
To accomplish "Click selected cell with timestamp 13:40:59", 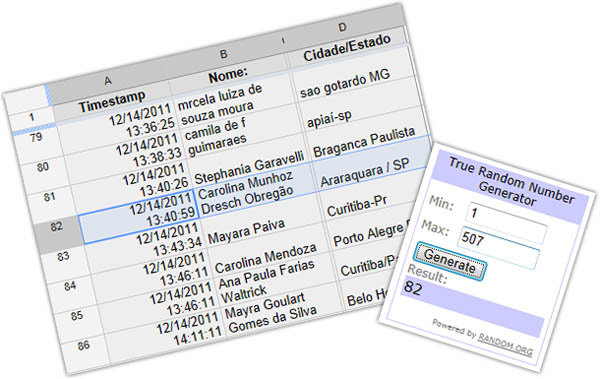I will point(140,216).
